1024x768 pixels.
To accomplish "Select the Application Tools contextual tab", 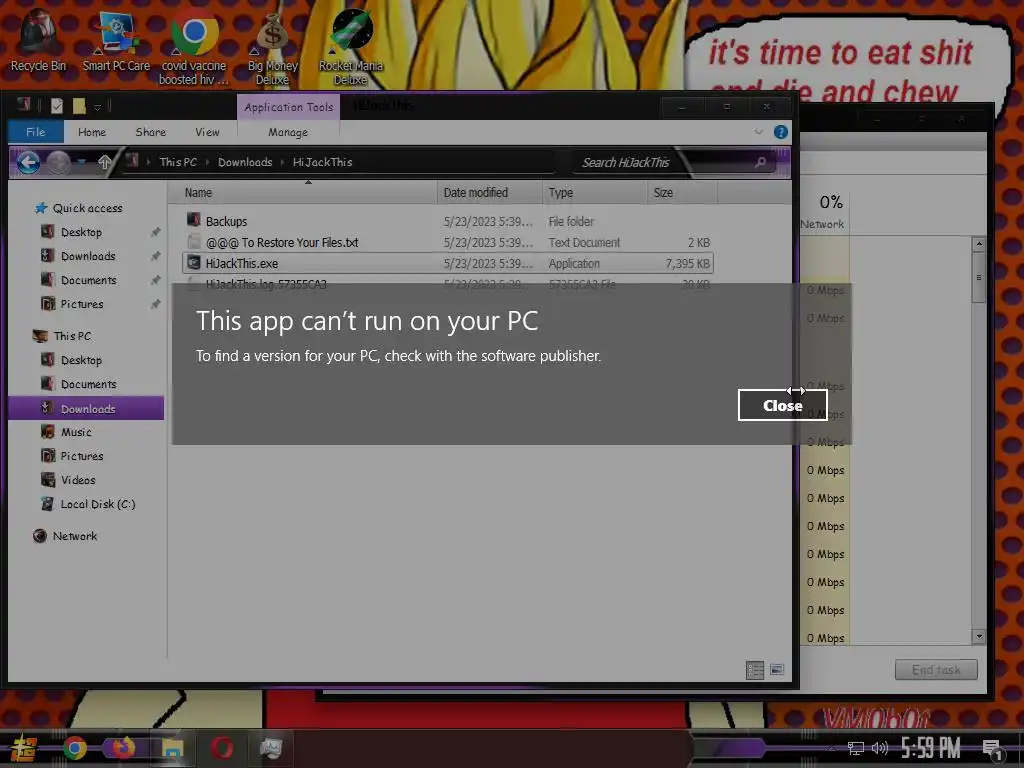I will click(x=288, y=107).
